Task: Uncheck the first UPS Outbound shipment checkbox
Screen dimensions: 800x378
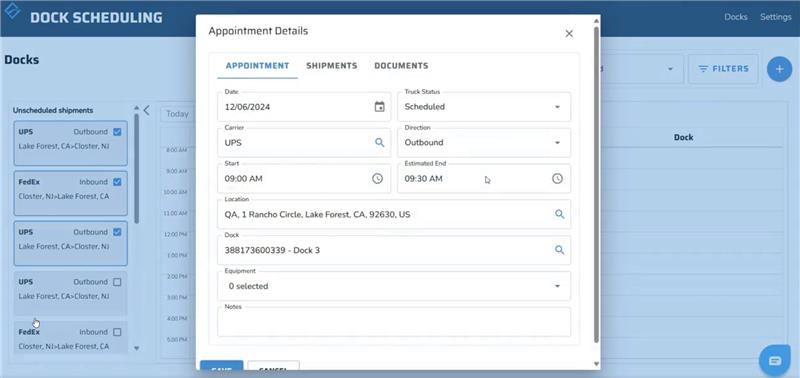Action: pos(117,132)
